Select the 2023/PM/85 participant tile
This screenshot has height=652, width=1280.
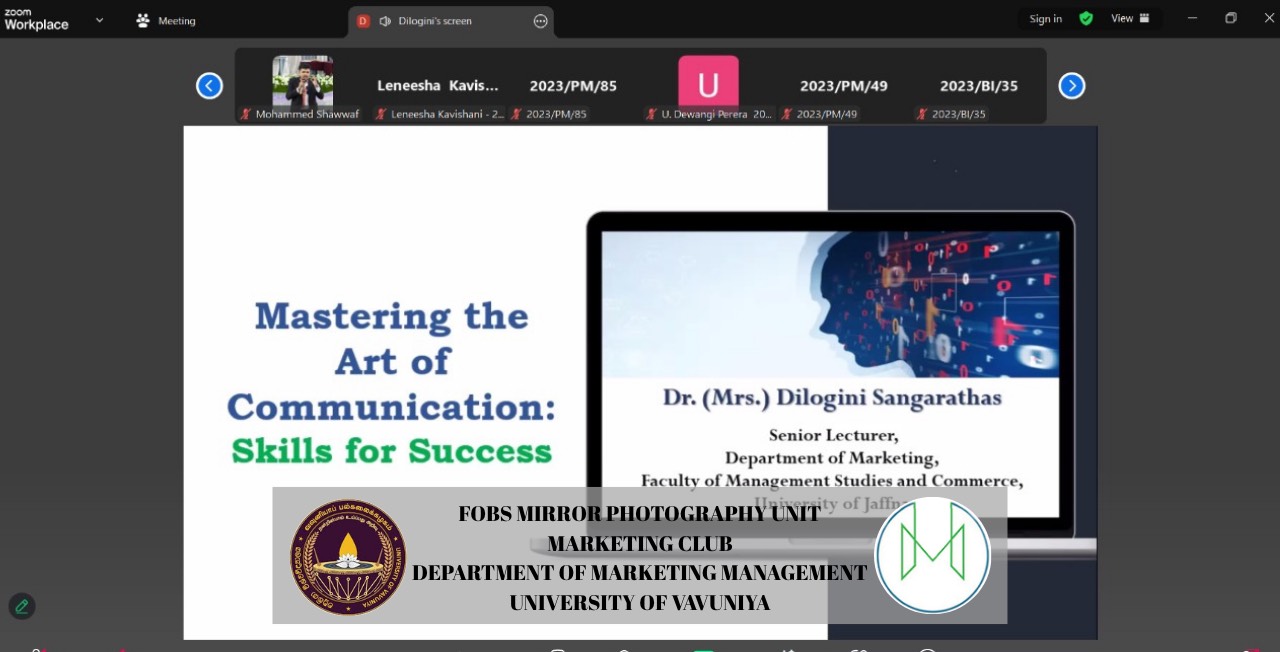coord(573,86)
